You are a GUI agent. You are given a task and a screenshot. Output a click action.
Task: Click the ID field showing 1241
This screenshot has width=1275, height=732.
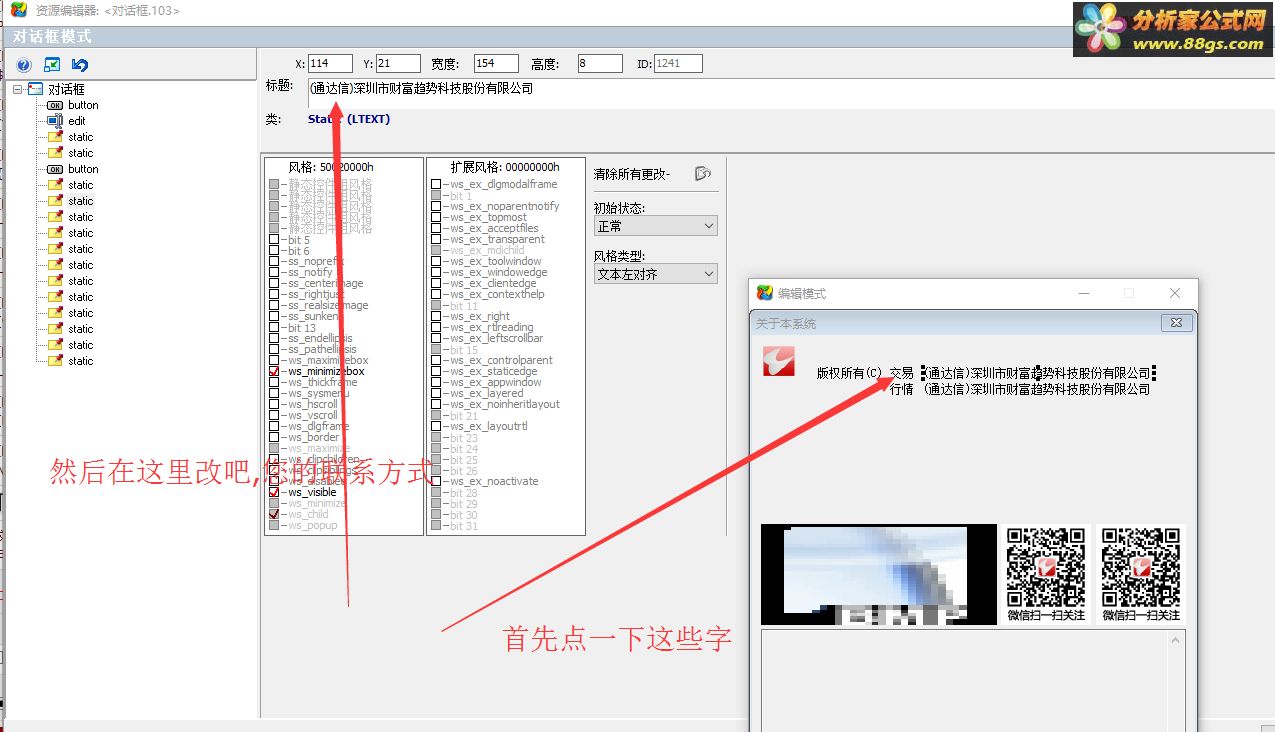[678, 64]
